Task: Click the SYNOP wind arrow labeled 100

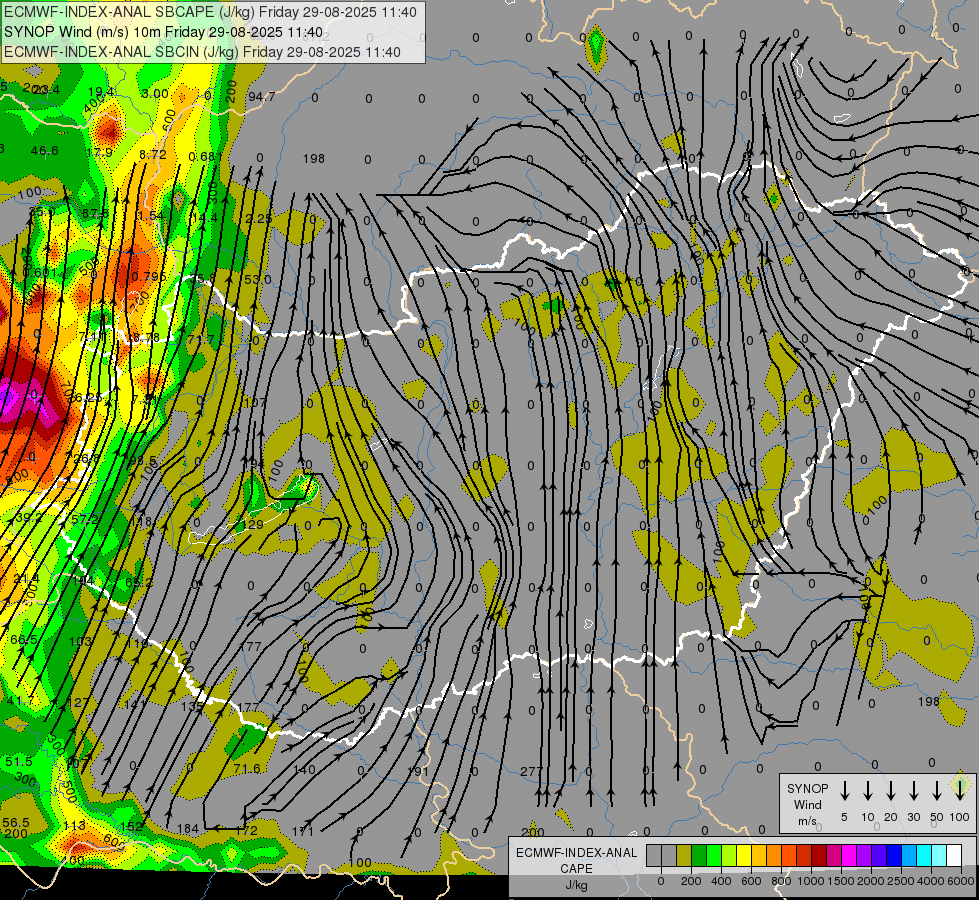Action: [x=960, y=789]
